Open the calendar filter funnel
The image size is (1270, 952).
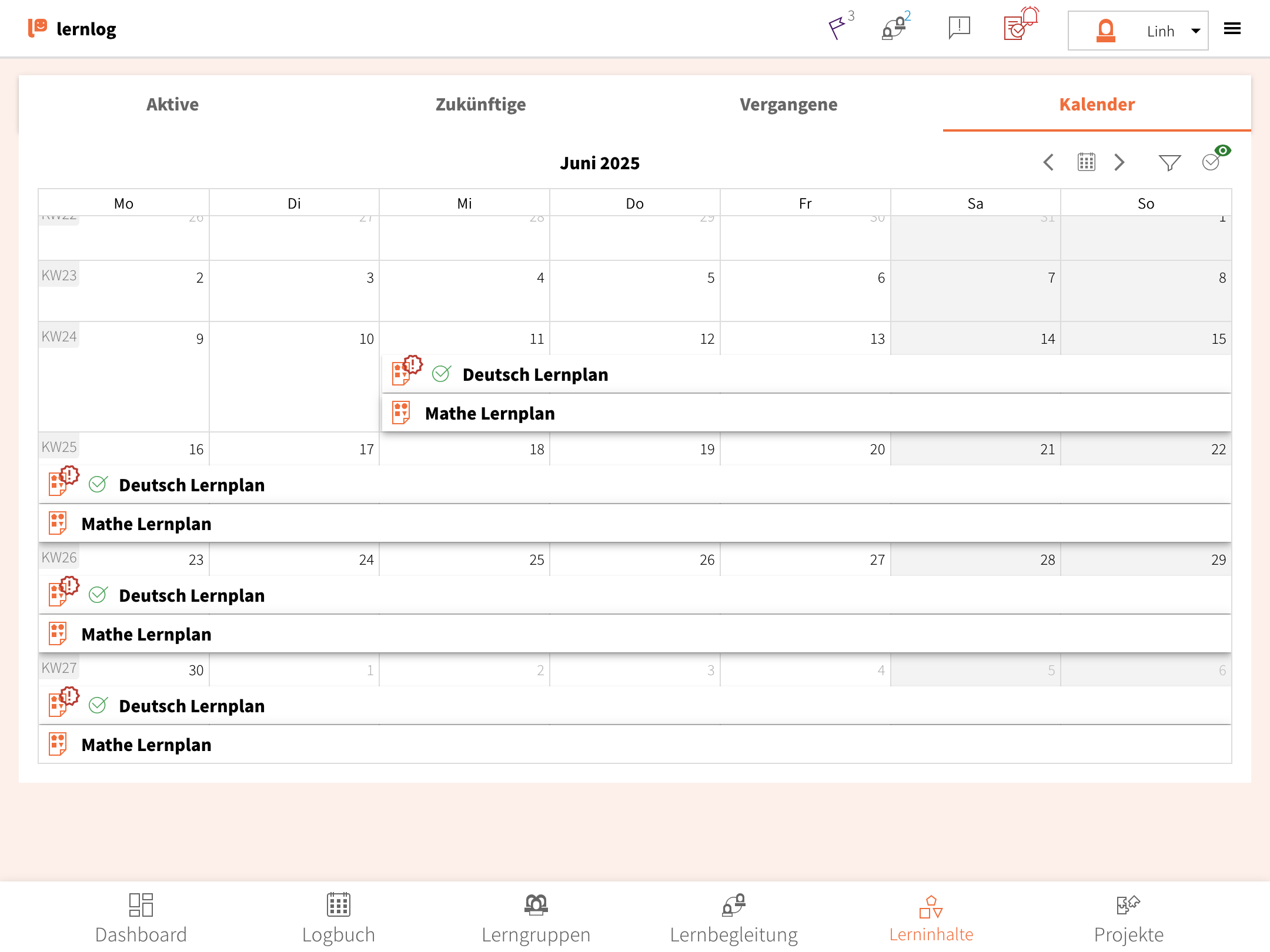pos(1169,162)
